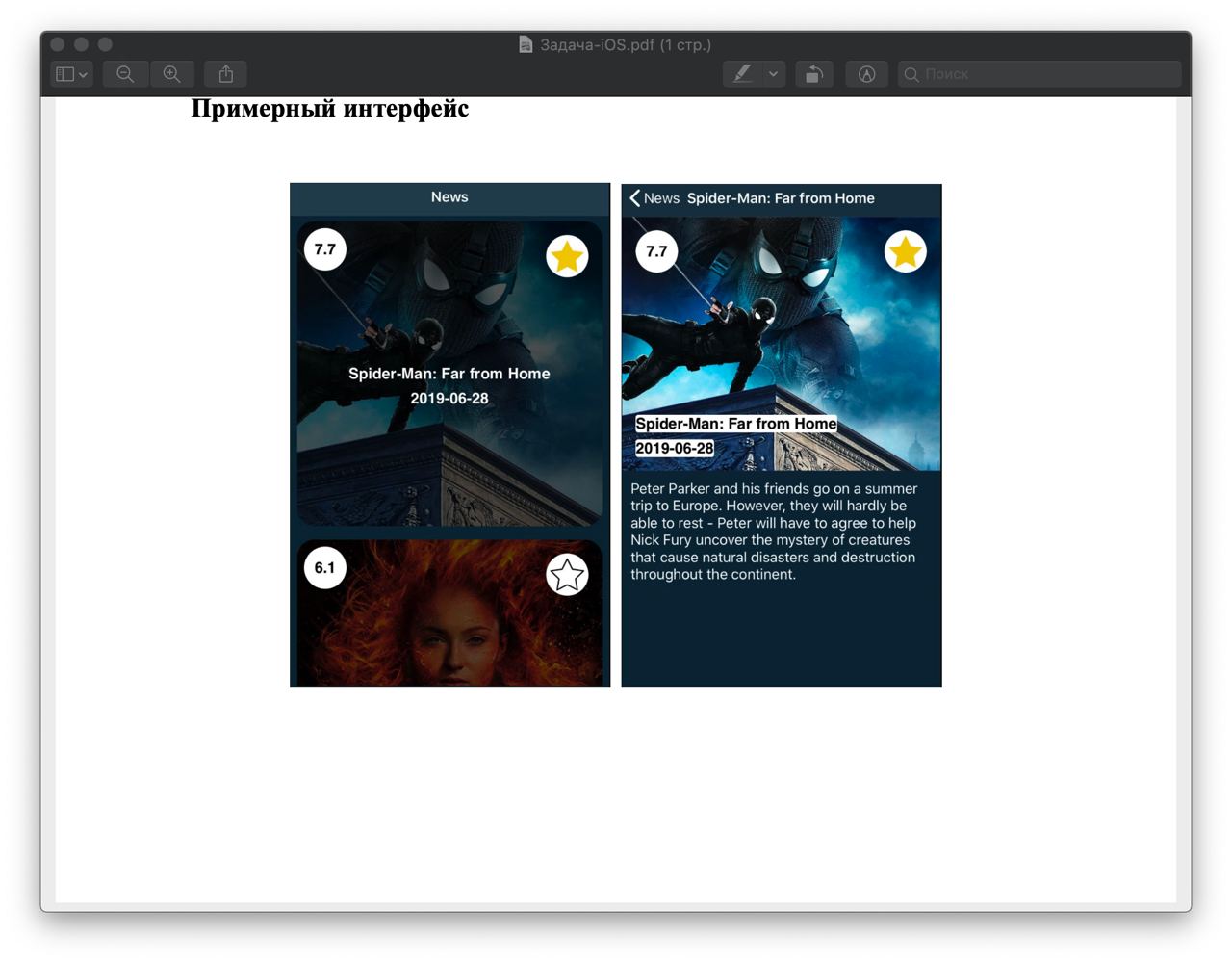Click the filled star on Spider-Man card
The width and height of the screenshot is (1232, 962).
coord(567,256)
